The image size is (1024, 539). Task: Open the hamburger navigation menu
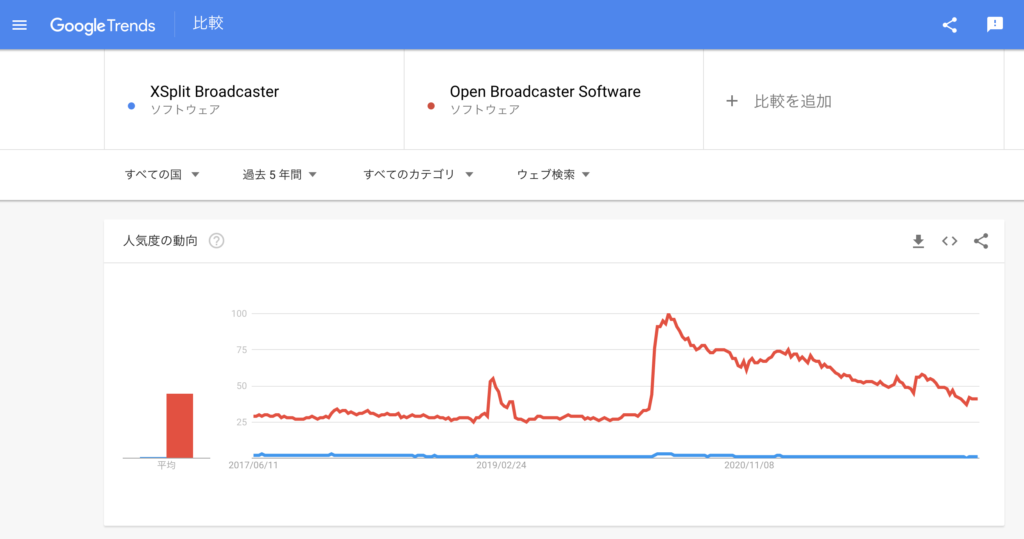(x=20, y=25)
